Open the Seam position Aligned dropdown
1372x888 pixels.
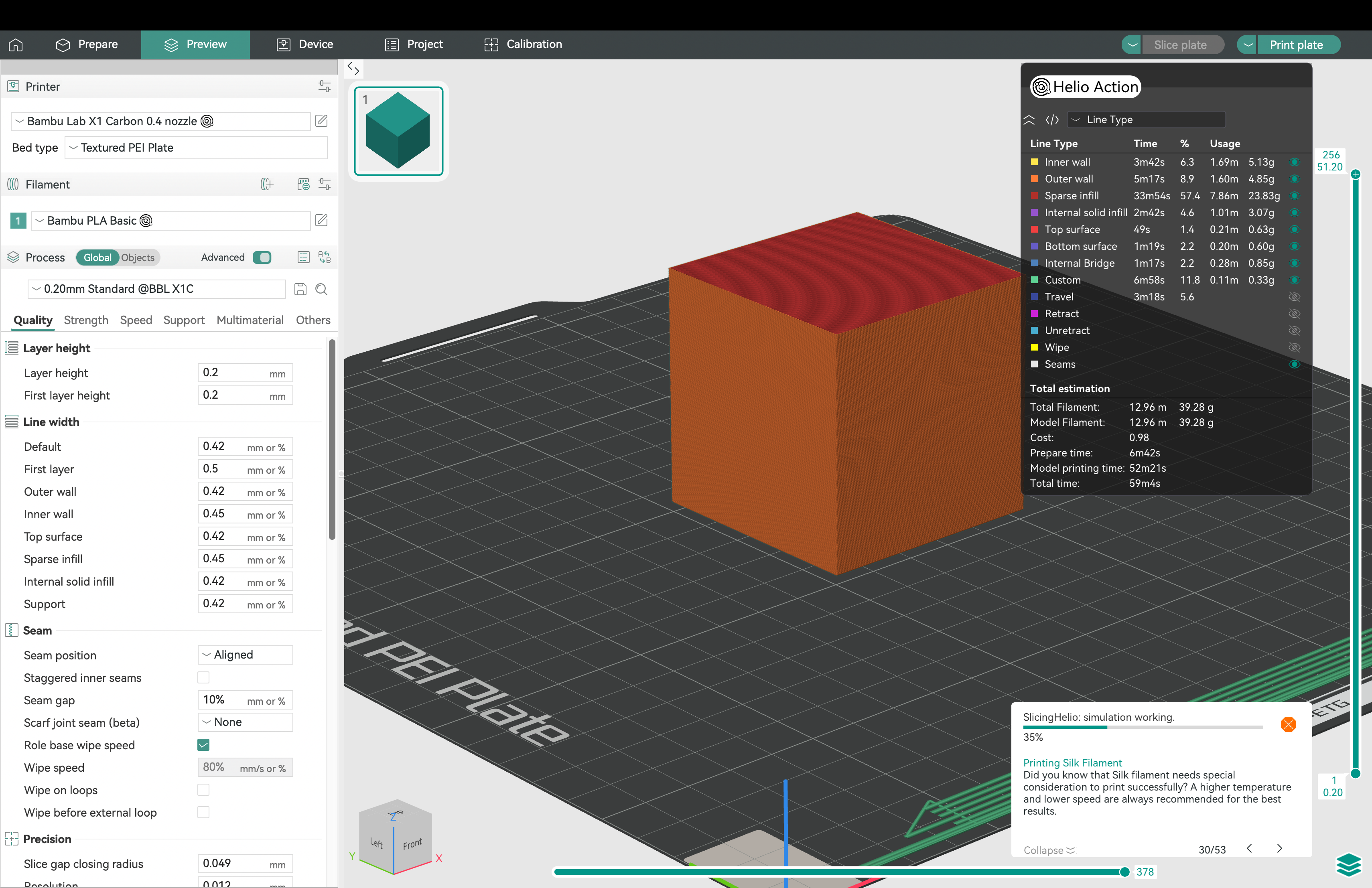(x=245, y=655)
